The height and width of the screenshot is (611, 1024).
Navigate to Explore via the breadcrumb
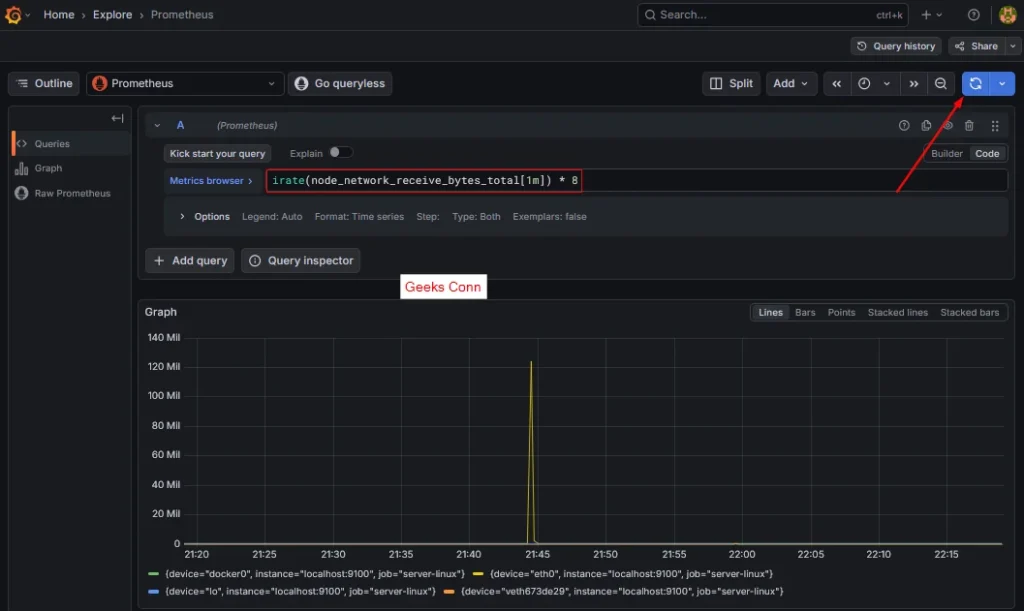coord(112,14)
